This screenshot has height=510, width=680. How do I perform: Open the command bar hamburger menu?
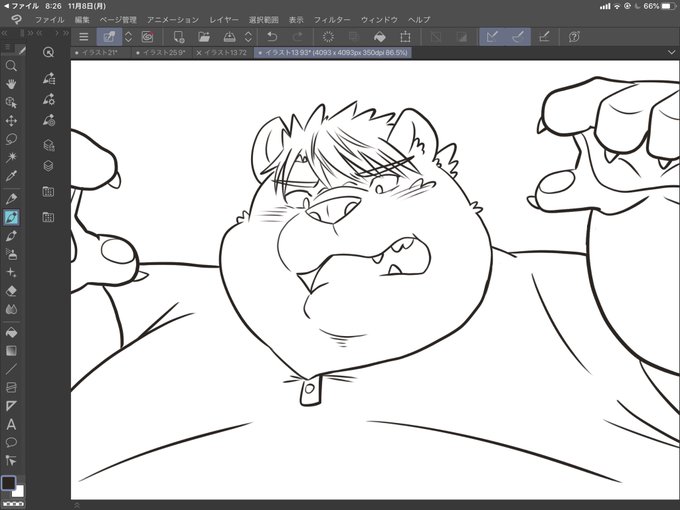click(x=83, y=37)
